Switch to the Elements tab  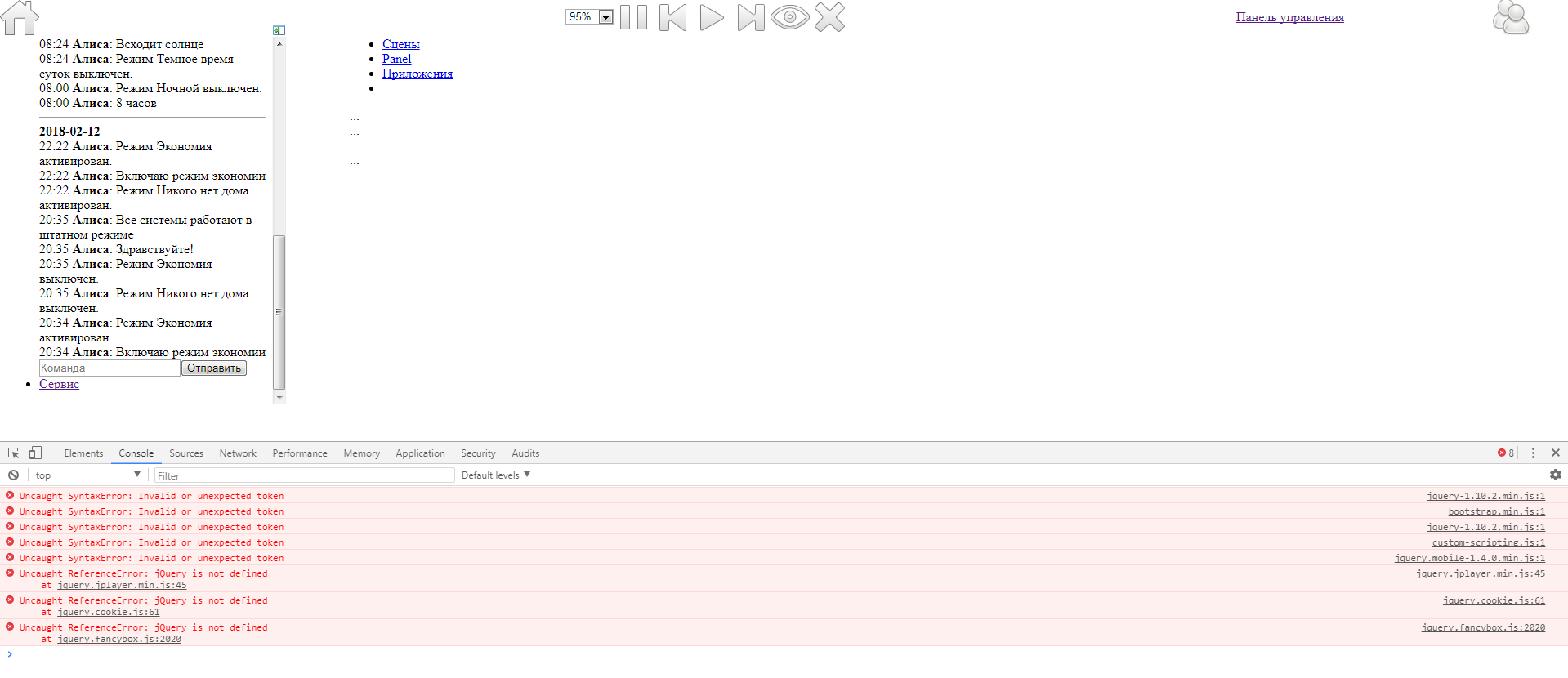pos(83,453)
